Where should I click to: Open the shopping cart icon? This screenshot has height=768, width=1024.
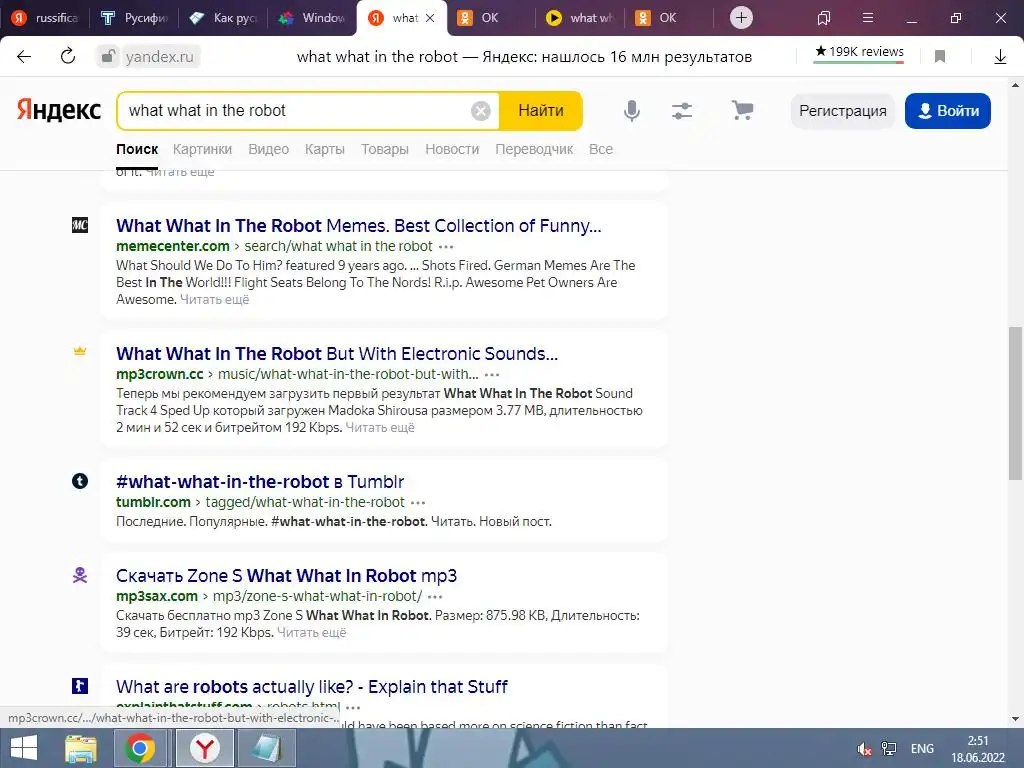(x=742, y=110)
